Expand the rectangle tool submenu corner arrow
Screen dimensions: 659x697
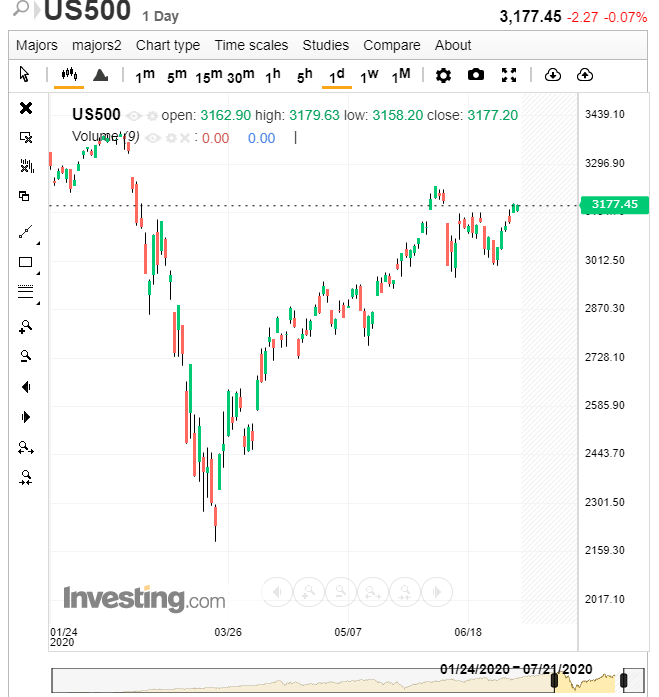(x=38, y=273)
